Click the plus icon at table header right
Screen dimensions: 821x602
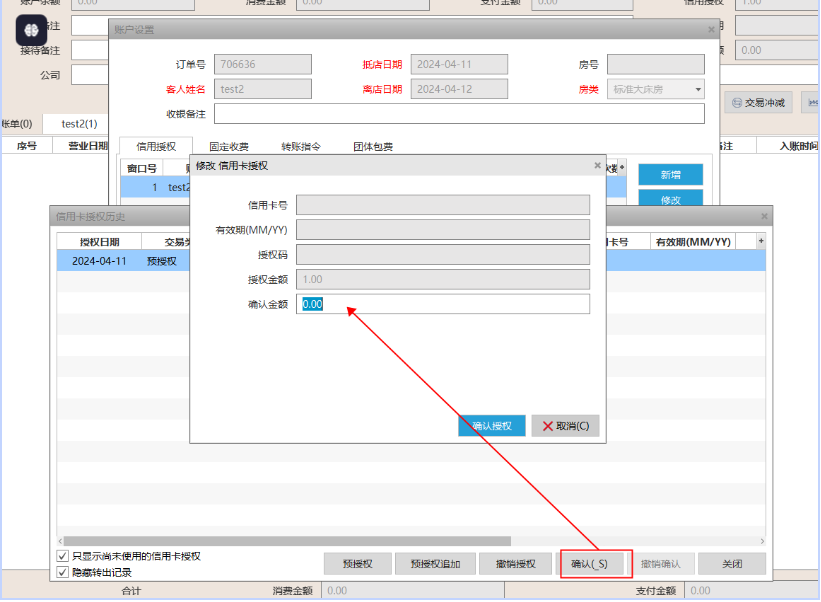click(x=761, y=241)
